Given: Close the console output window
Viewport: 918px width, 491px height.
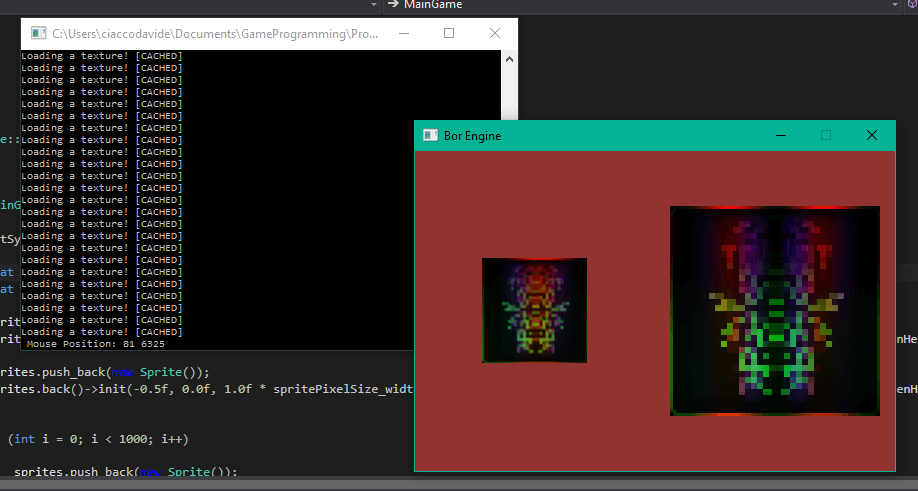Looking at the screenshot, I should 494,34.
